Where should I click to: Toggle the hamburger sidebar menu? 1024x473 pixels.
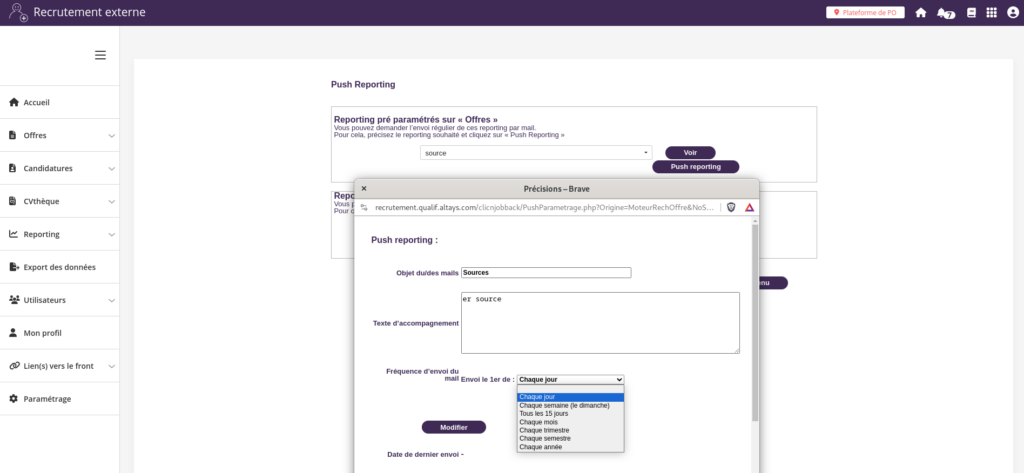[100, 55]
